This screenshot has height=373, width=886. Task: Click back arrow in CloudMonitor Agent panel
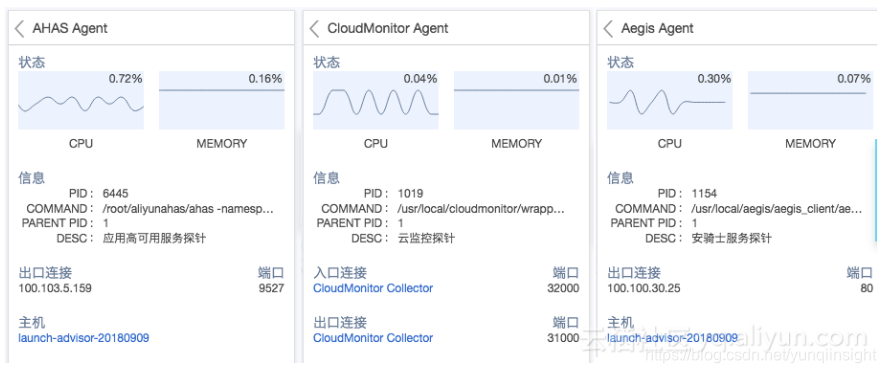tap(315, 29)
